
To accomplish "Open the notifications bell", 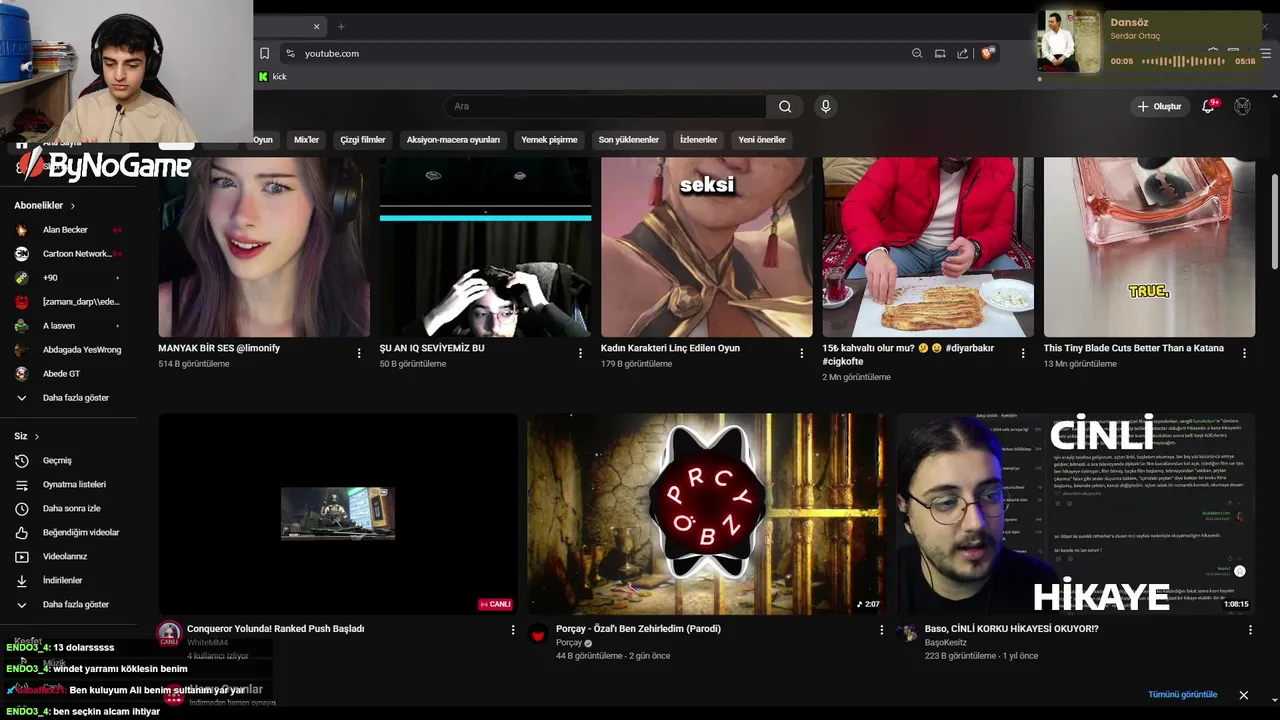I will (x=1208, y=106).
